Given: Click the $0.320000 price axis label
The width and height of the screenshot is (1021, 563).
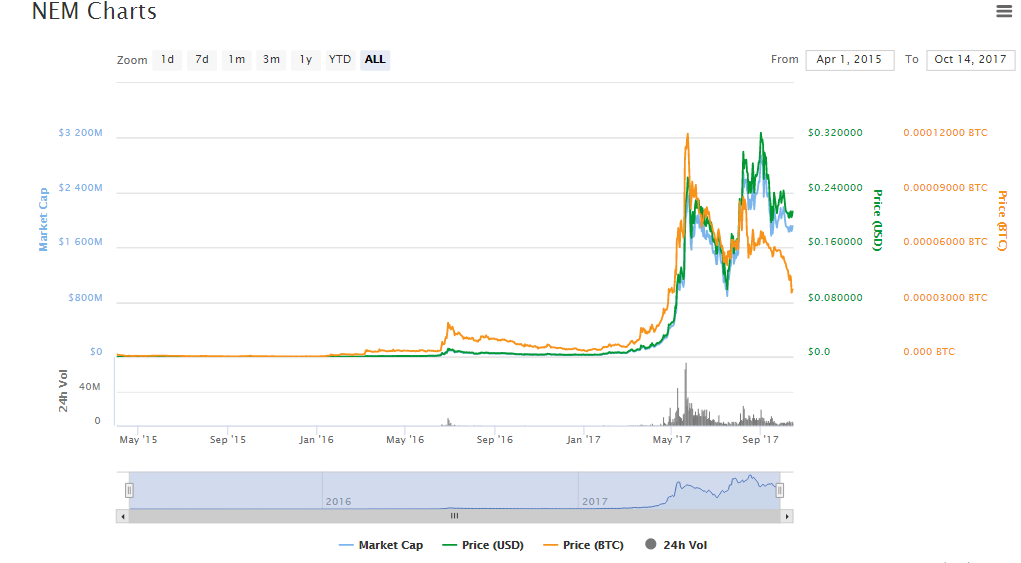Looking at the screenshot, I should click(835, 133).
